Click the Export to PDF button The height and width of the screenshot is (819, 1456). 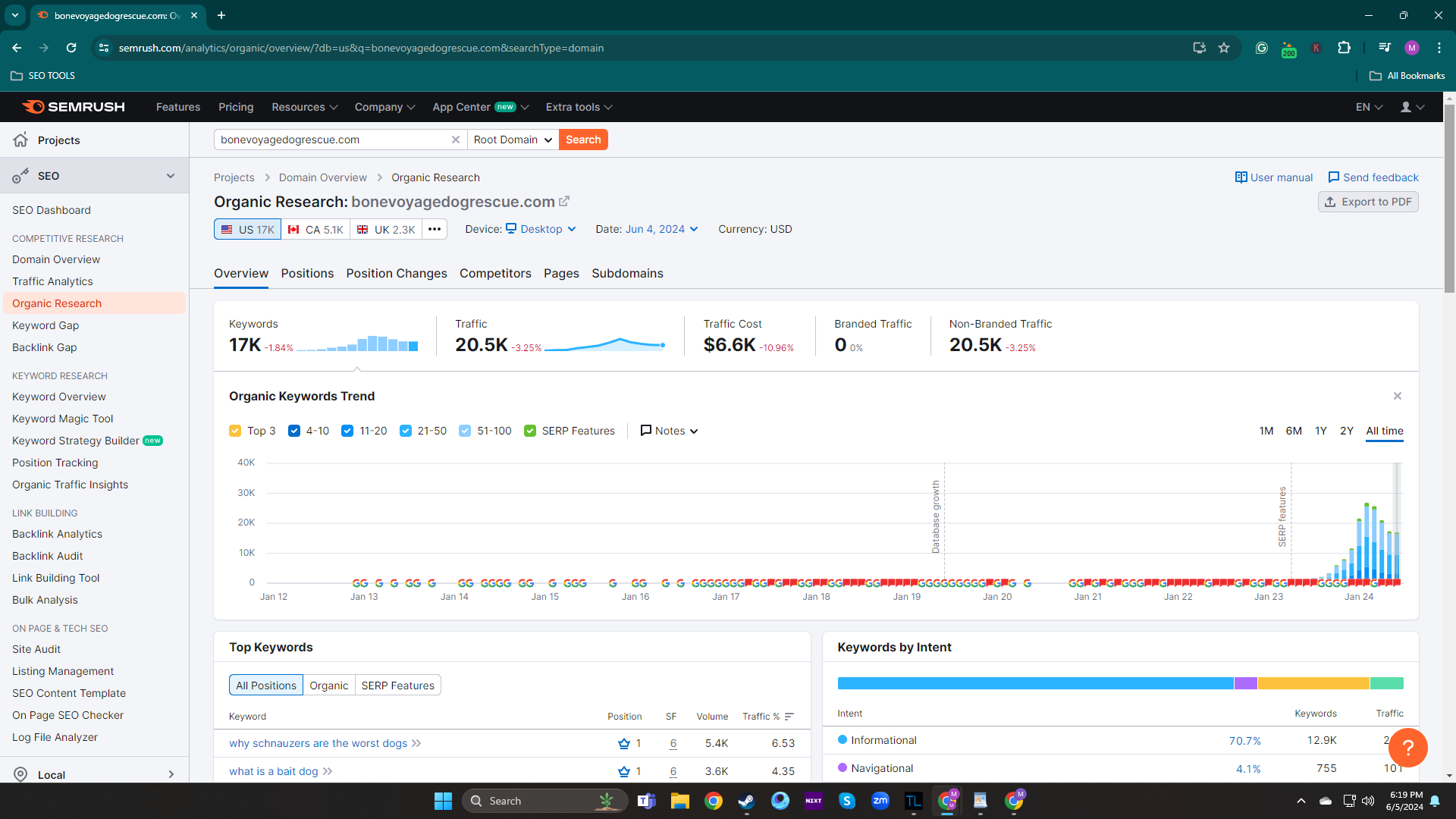point(1368,202)
